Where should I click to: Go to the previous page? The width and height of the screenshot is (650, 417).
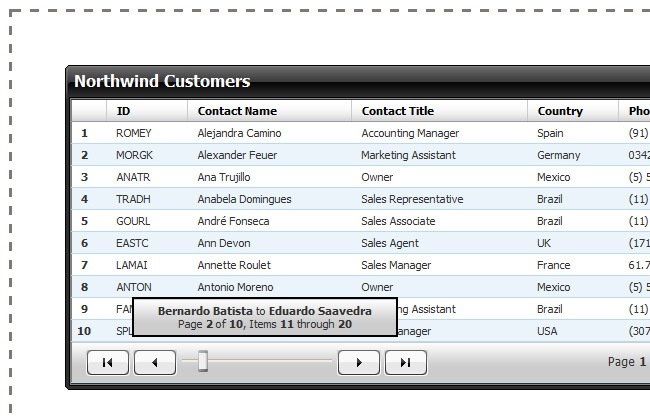(155, 362)
